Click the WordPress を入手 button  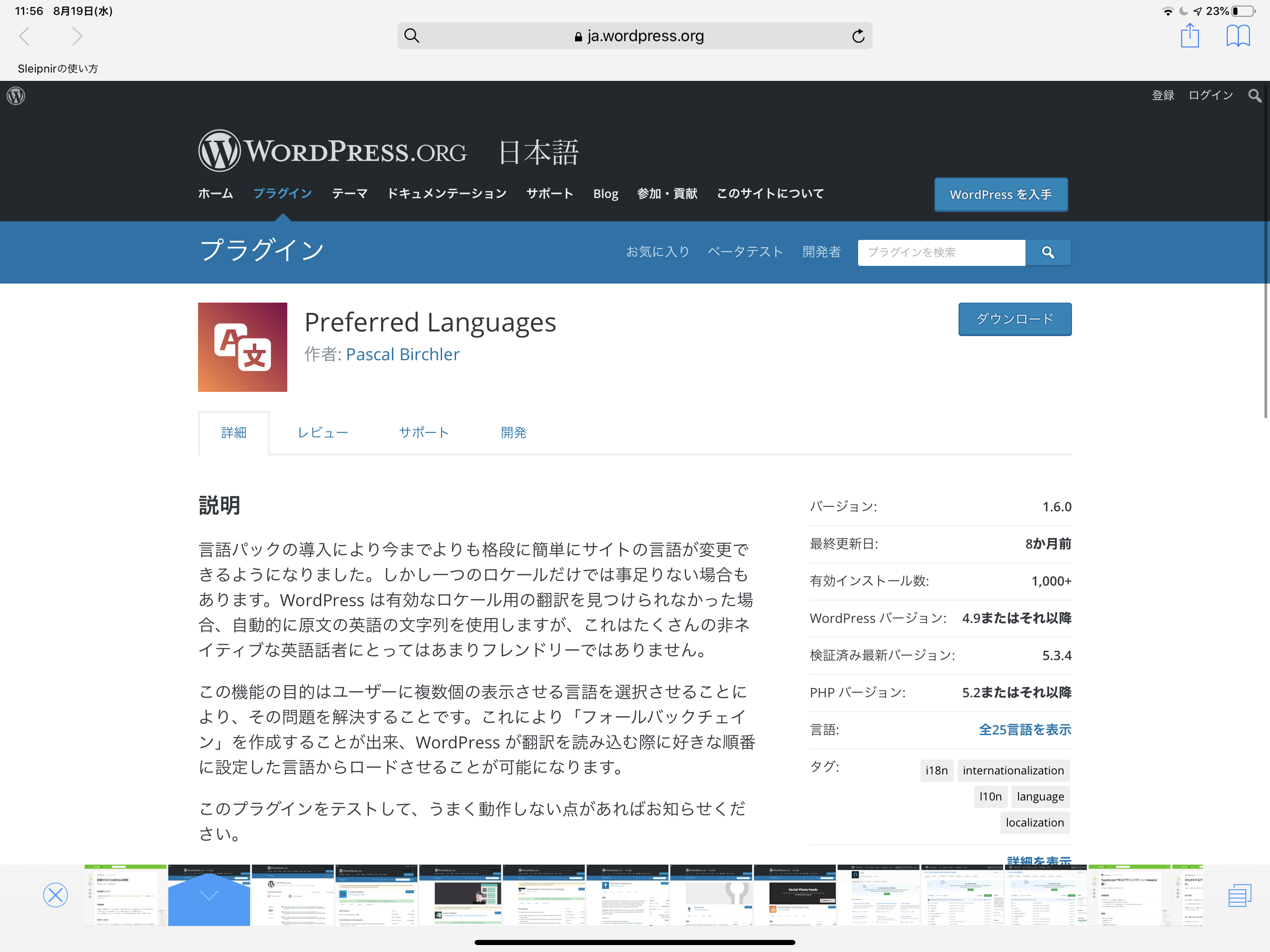[1001, 194]
